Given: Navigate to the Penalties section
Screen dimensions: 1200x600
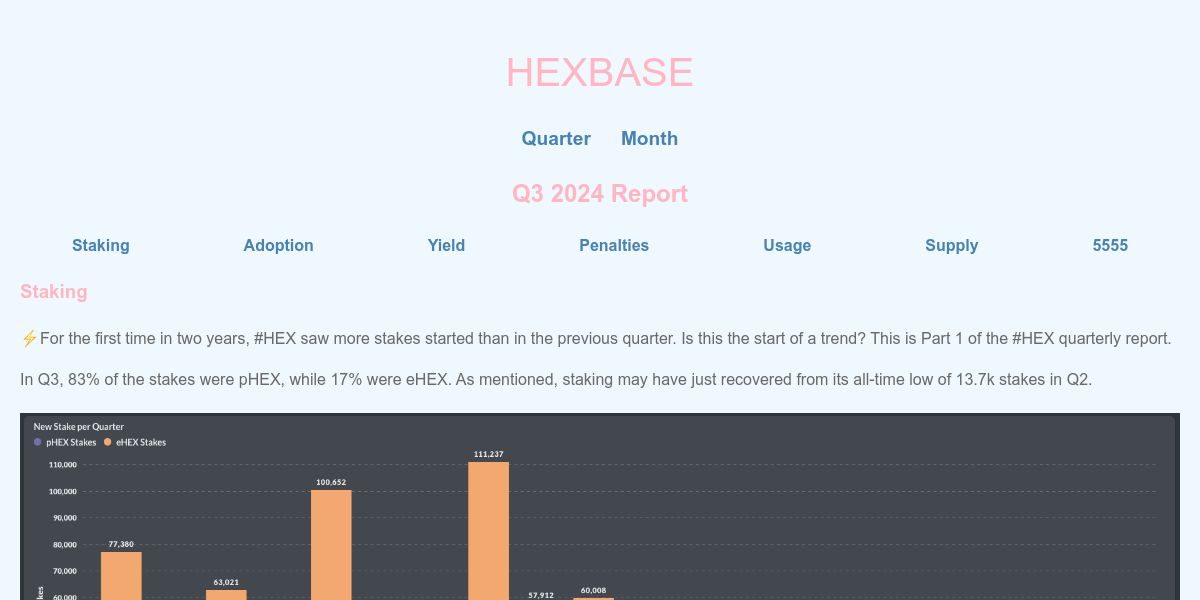Looking at the screenshot, I should (x=614, y=246).
